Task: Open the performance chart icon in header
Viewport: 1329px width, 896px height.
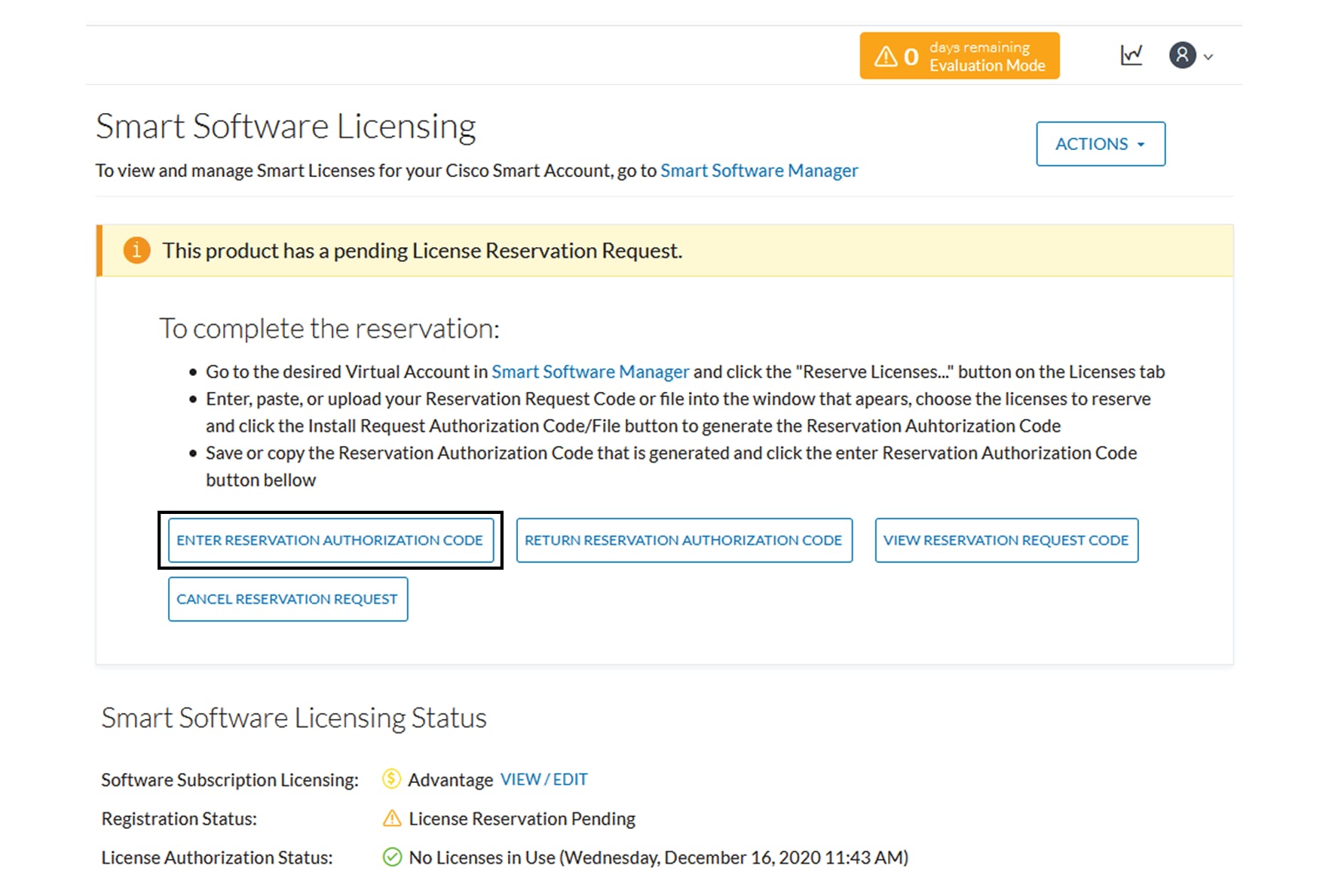Action: point(1131,56)
